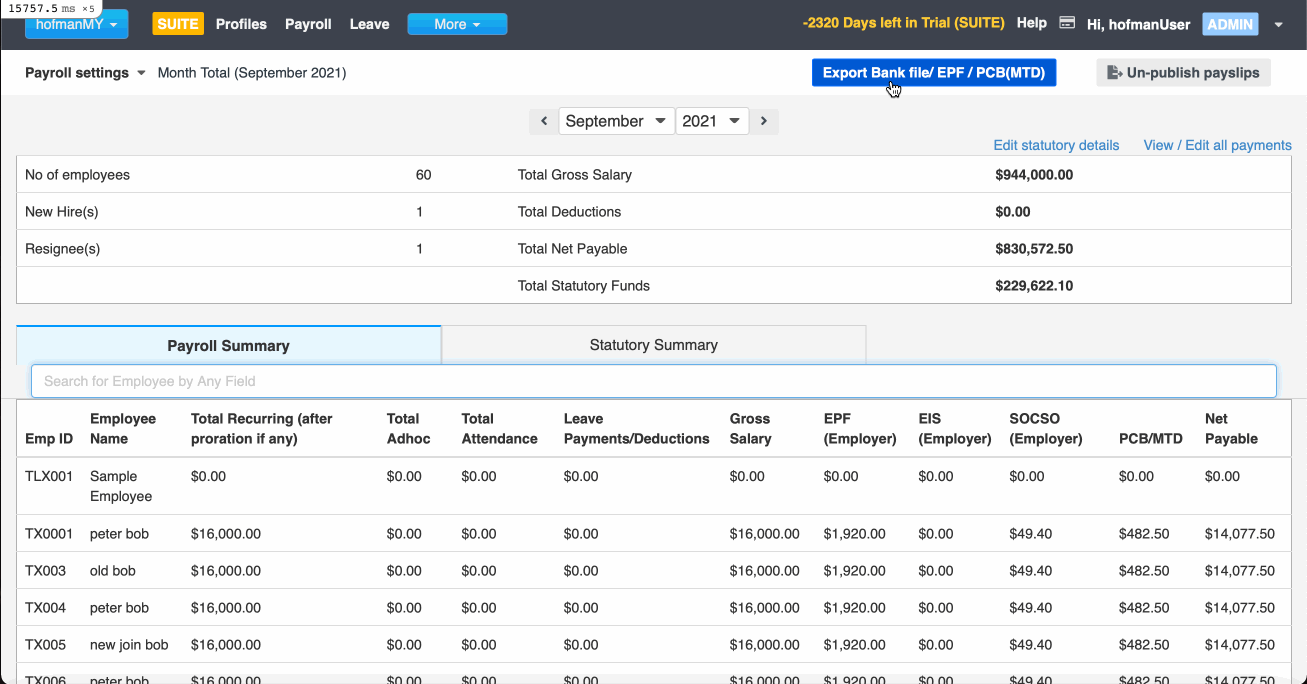Click Total Net Payable value $830,572.50
Viewport: 1307px width, 684px height.
(1034, 249)
